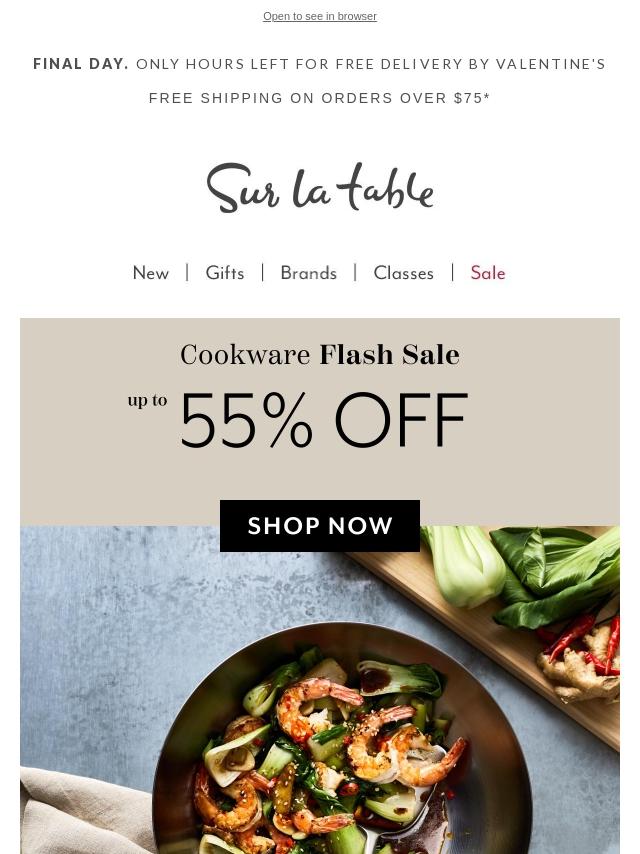The image size is (640, 854).
Task: Click the 55% OFF promotion text
Action: pyautogui.click(x=324, y=420)
